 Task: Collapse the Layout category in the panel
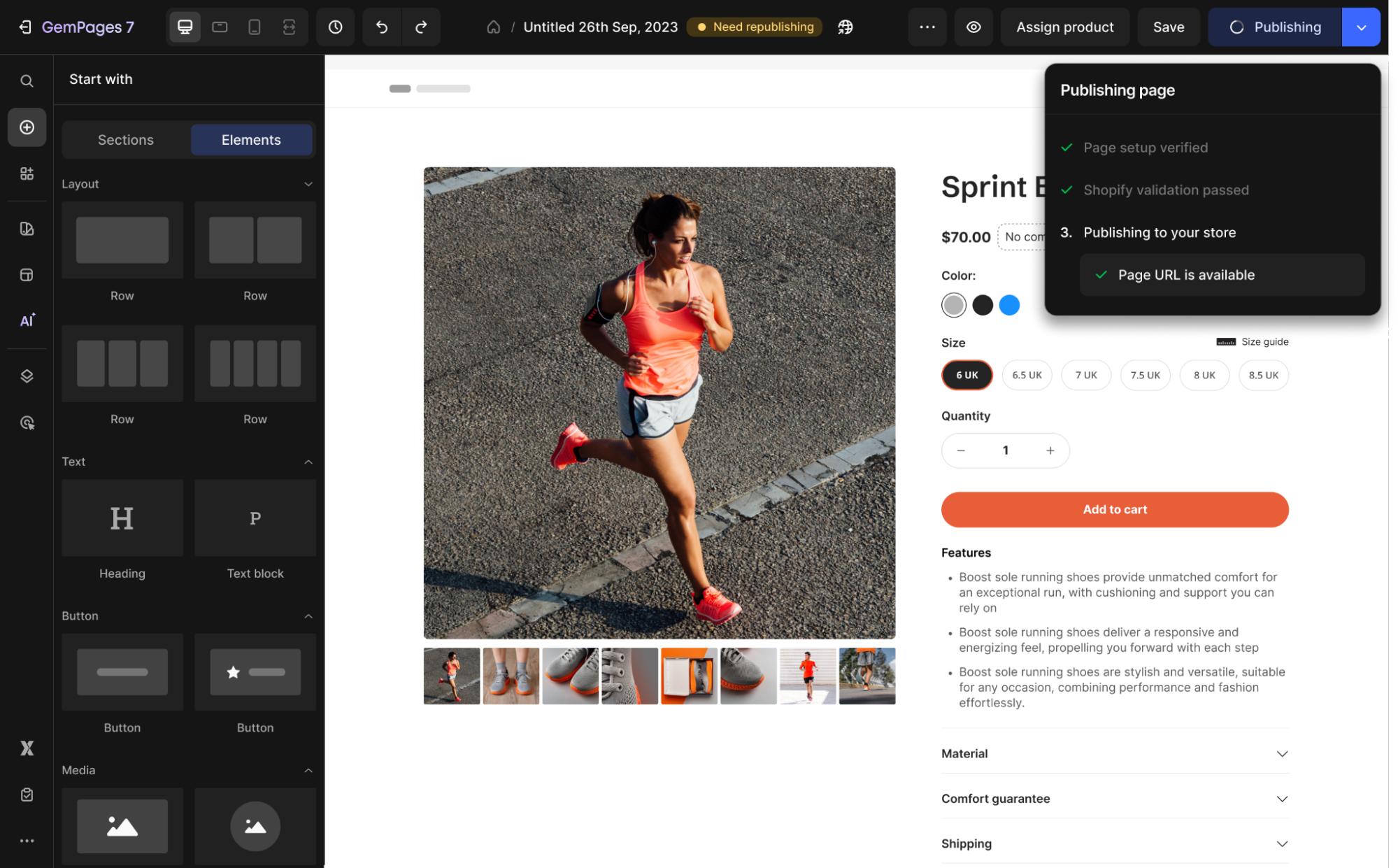[308, 183]
